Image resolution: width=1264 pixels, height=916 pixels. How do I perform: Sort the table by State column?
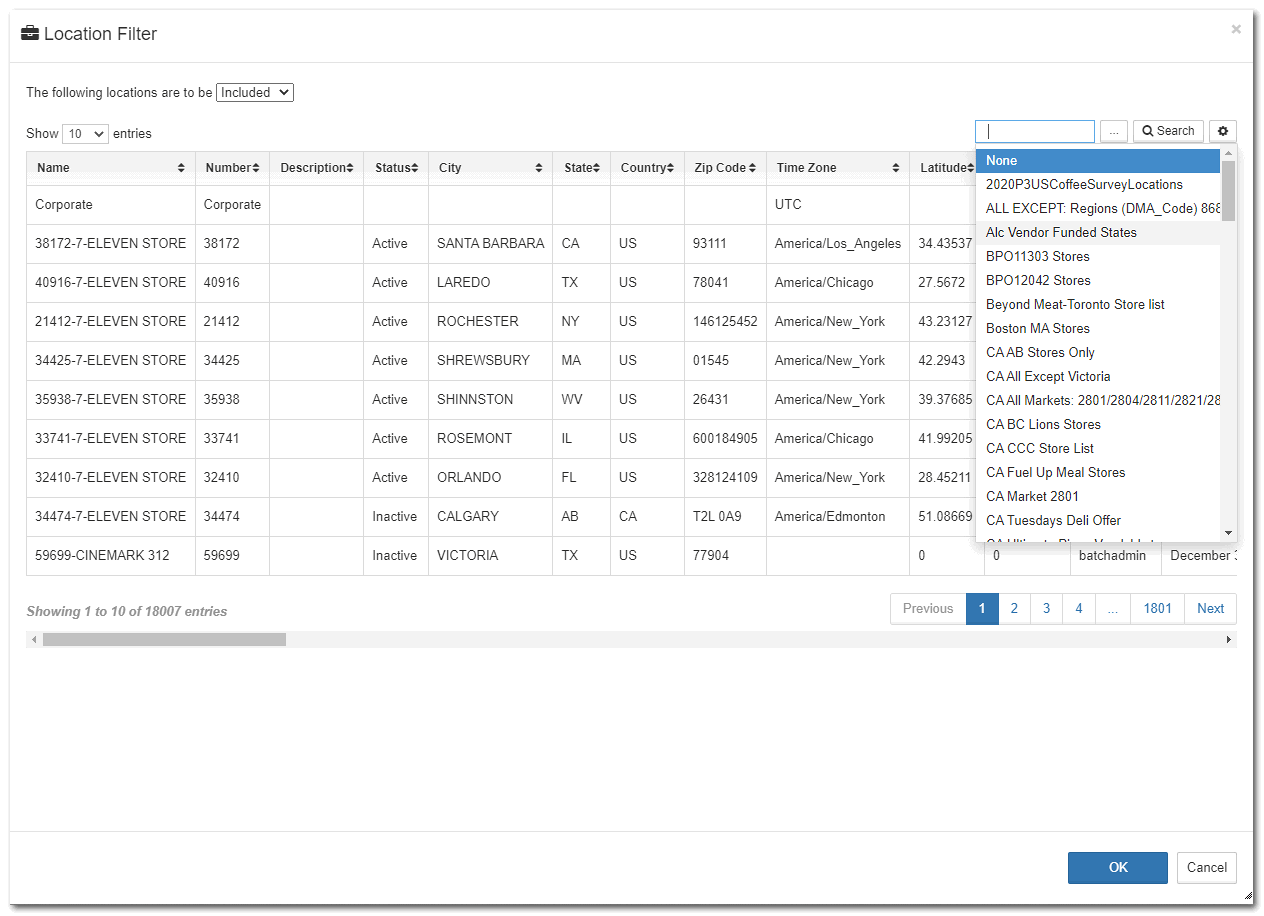point(596,168)
